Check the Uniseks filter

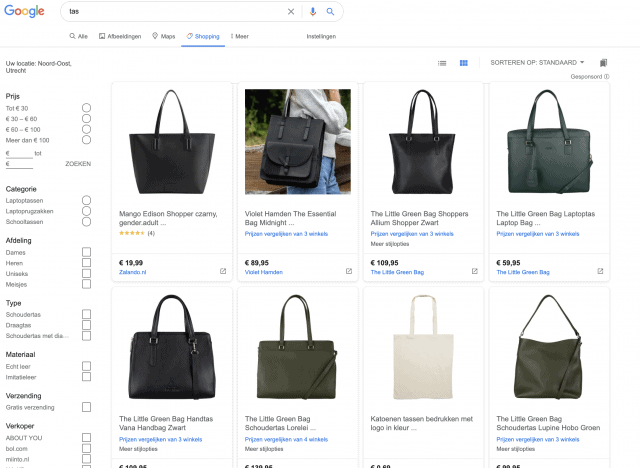click(86, 273)
